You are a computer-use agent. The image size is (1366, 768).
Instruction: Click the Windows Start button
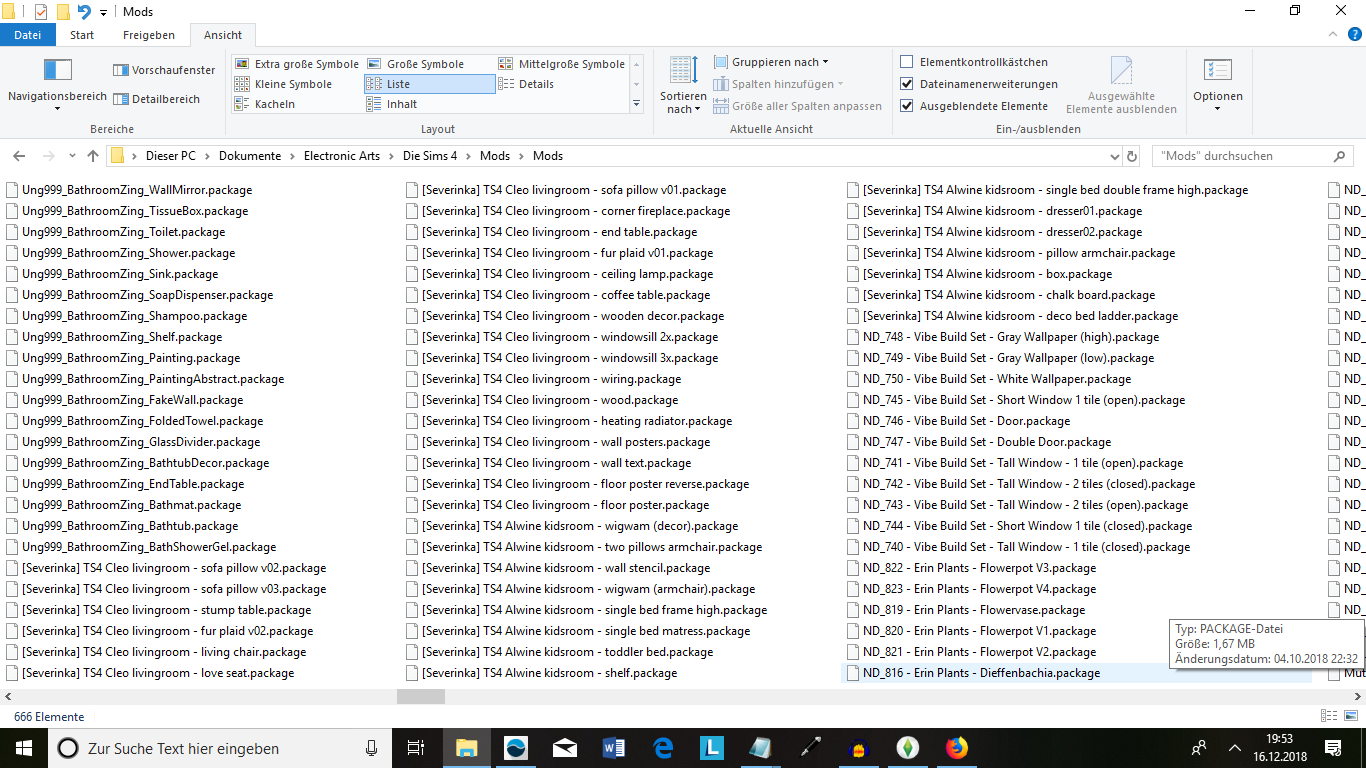pos(23,747)
